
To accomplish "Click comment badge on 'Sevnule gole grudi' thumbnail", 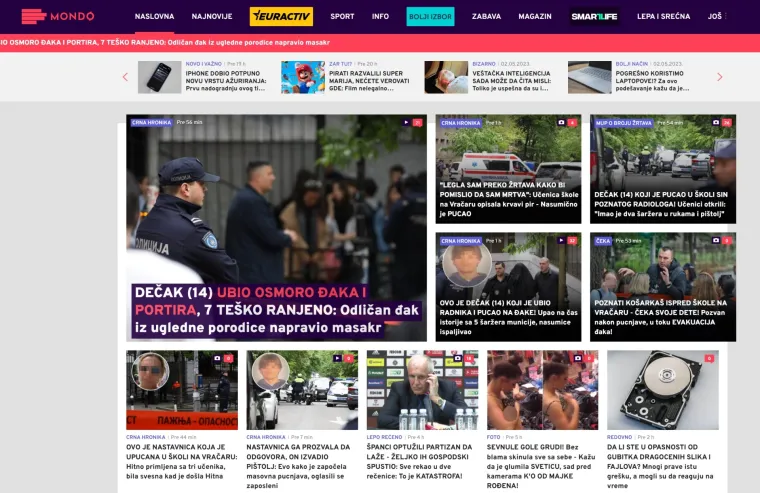I will pyautogui.click(x=589, y=358).
